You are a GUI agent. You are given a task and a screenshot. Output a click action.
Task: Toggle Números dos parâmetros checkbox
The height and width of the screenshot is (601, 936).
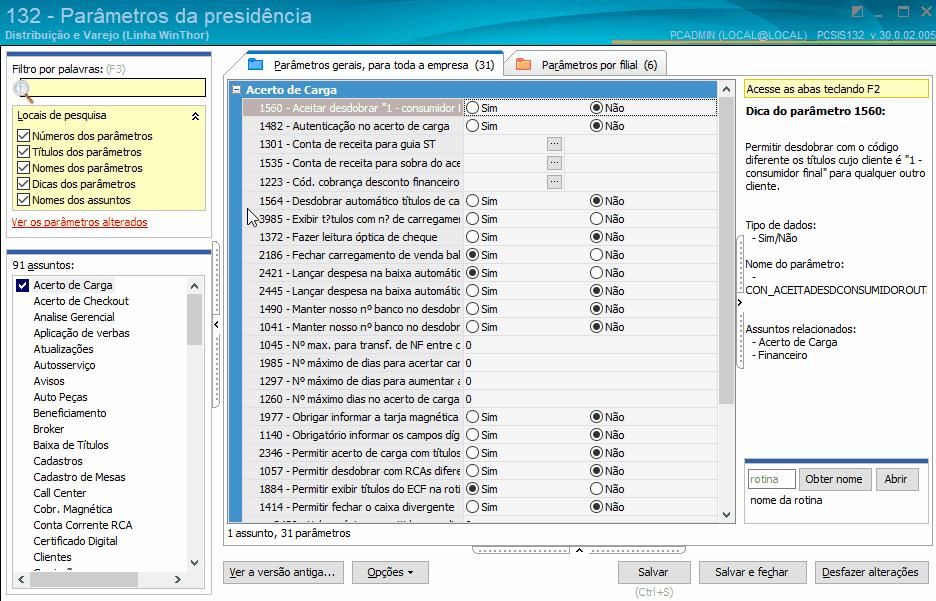tap(23, 136)
